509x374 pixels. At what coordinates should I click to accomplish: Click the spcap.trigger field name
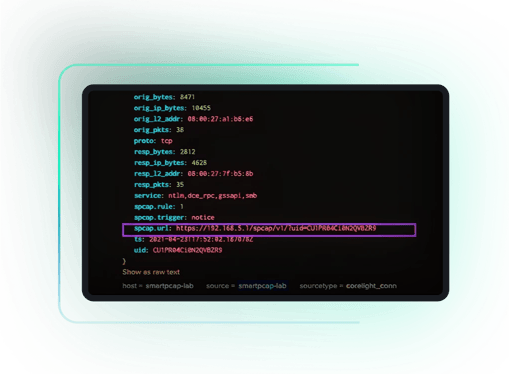160,217
